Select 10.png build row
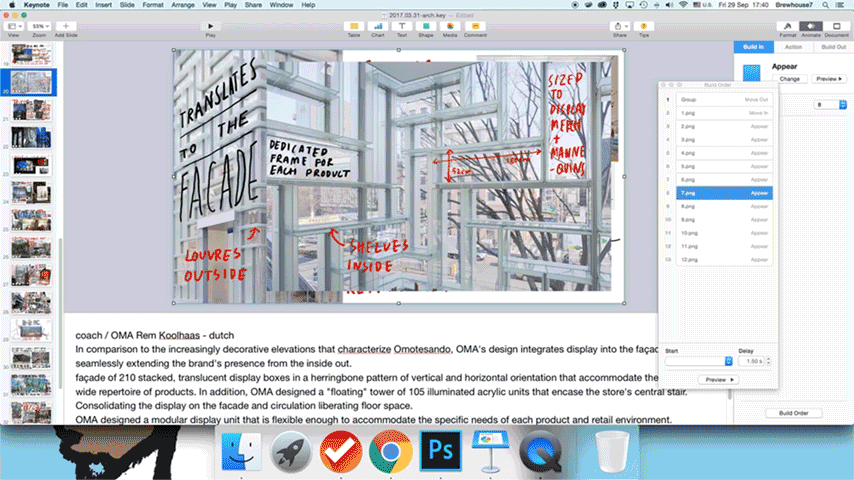 [x=724, y=233]
